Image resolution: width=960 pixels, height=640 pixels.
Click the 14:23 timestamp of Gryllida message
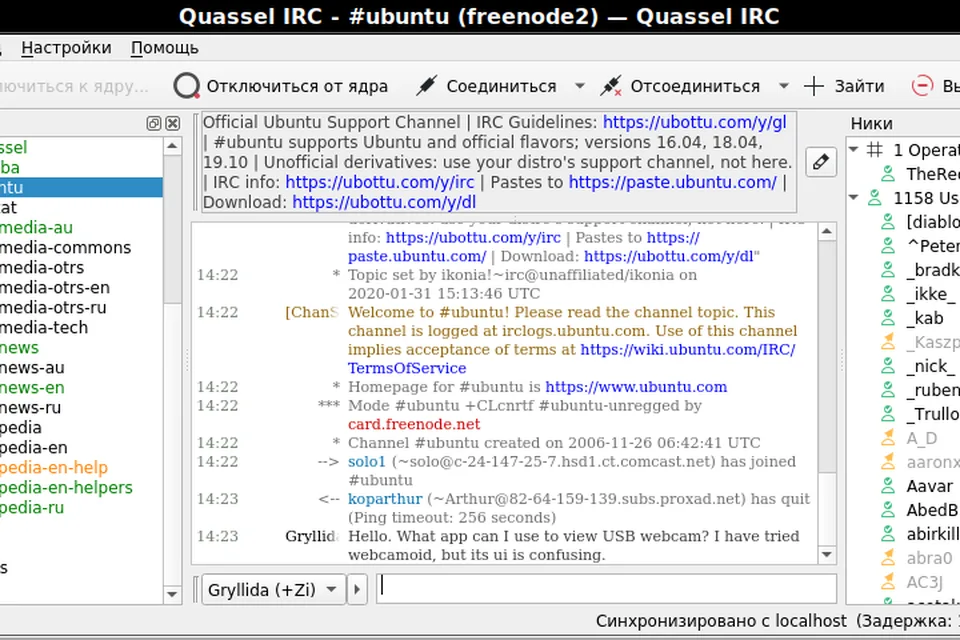[217, 536]
